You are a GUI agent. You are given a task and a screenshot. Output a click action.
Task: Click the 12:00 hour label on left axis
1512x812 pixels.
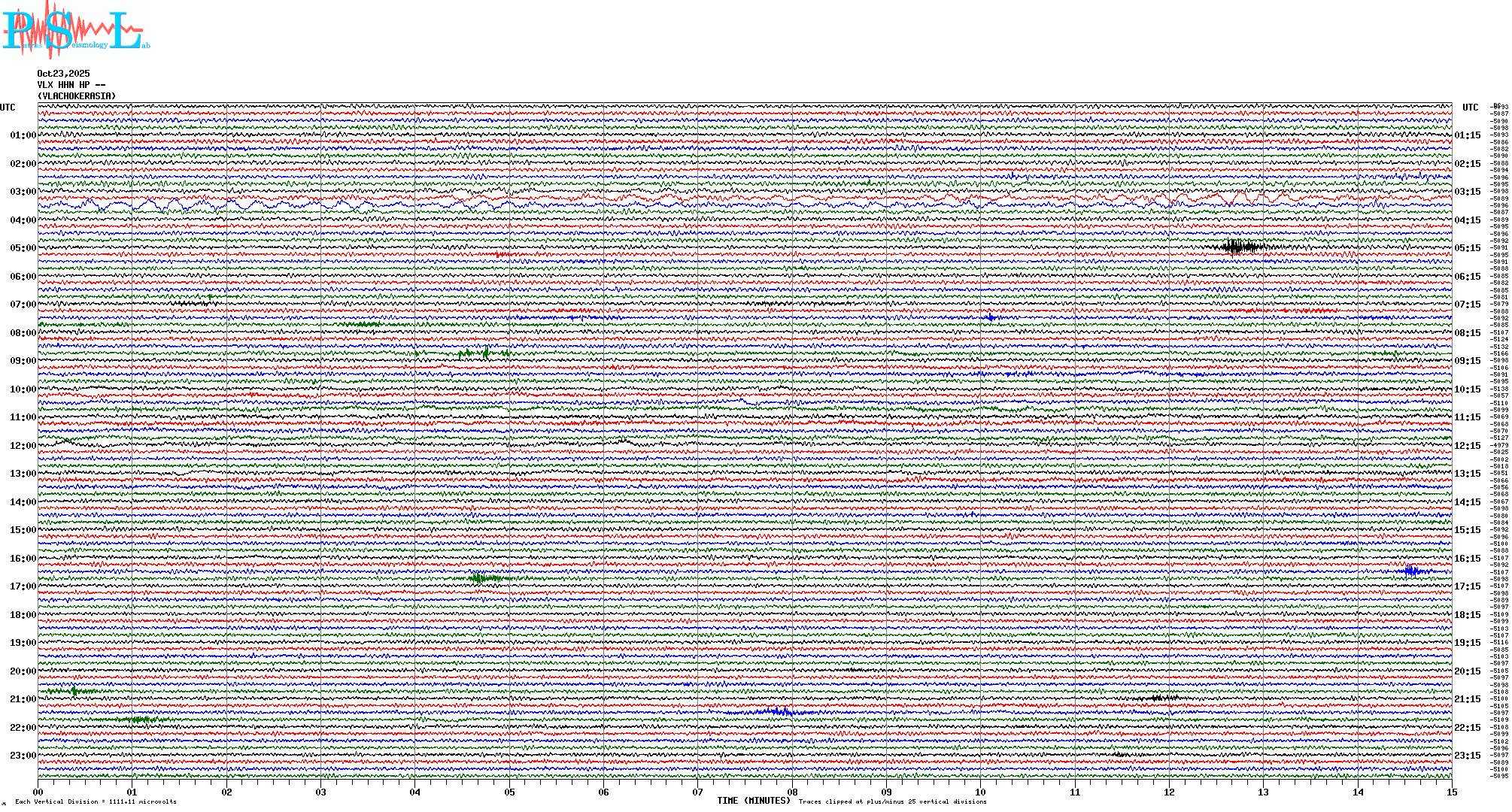[x=23, y=446]
